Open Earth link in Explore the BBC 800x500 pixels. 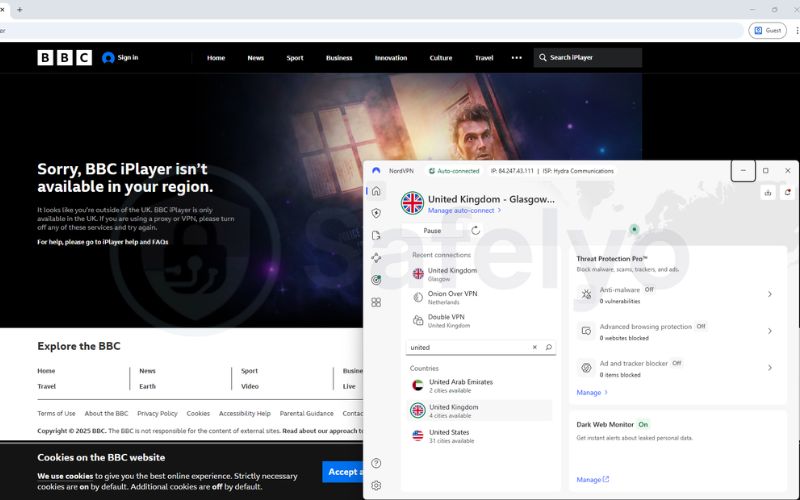coord(147,386)
